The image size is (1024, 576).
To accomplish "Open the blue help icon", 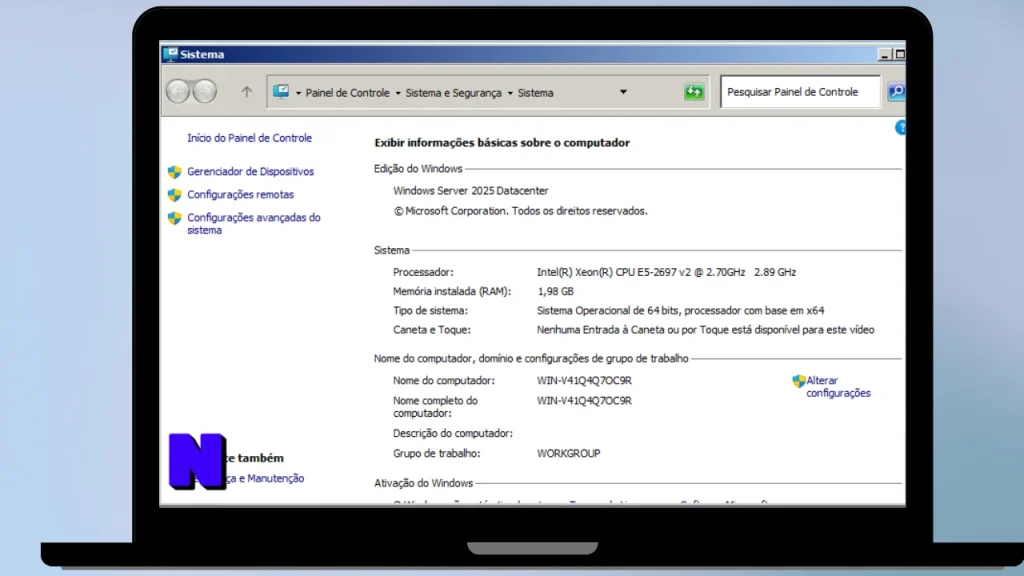I will (x=901, y=127).
